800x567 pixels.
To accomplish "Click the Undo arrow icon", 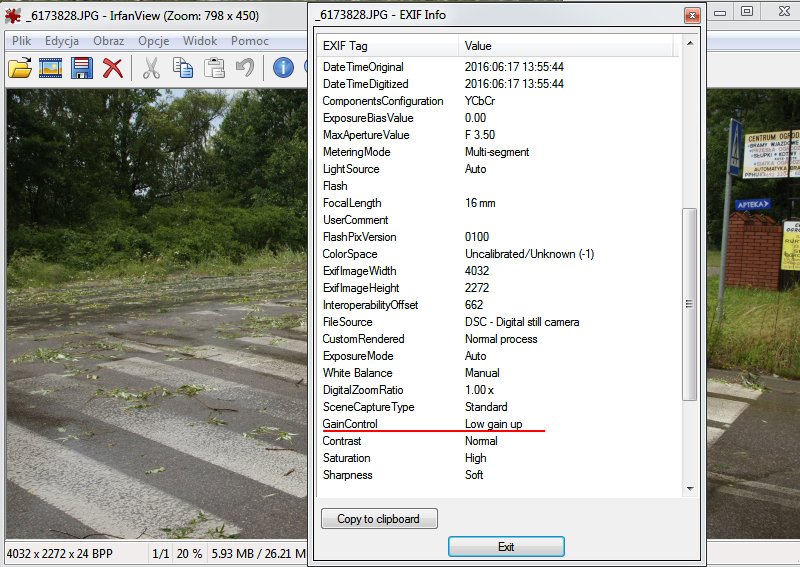I will point(244,68).
